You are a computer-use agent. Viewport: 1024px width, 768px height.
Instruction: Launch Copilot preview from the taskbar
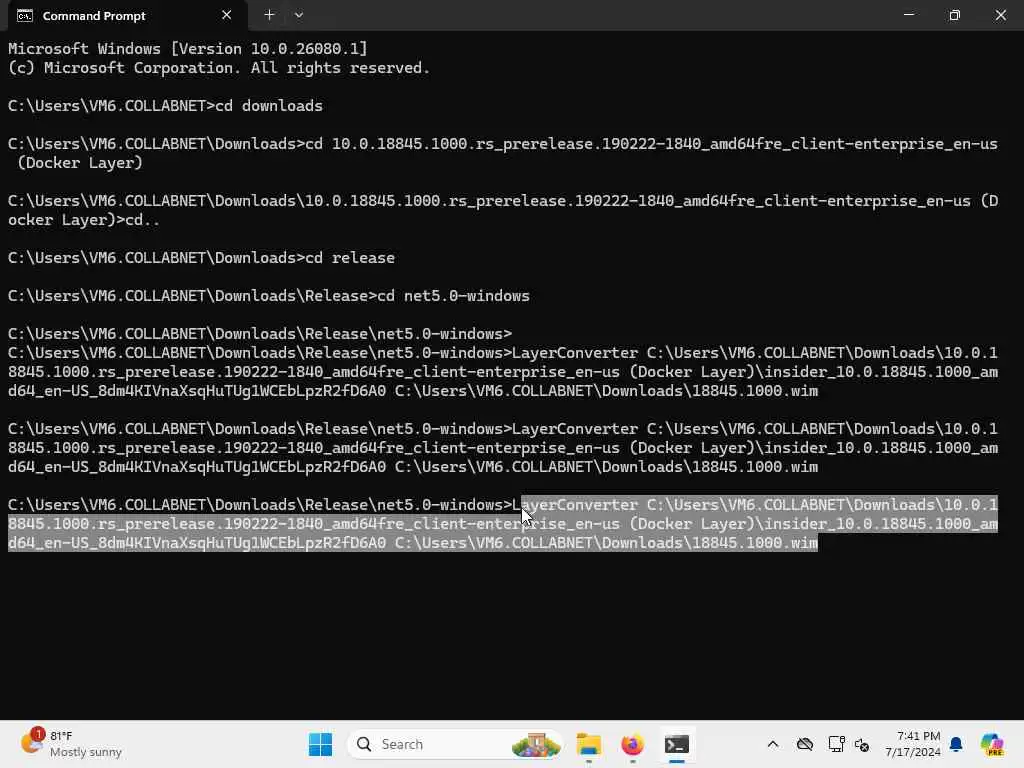[992, 744]
